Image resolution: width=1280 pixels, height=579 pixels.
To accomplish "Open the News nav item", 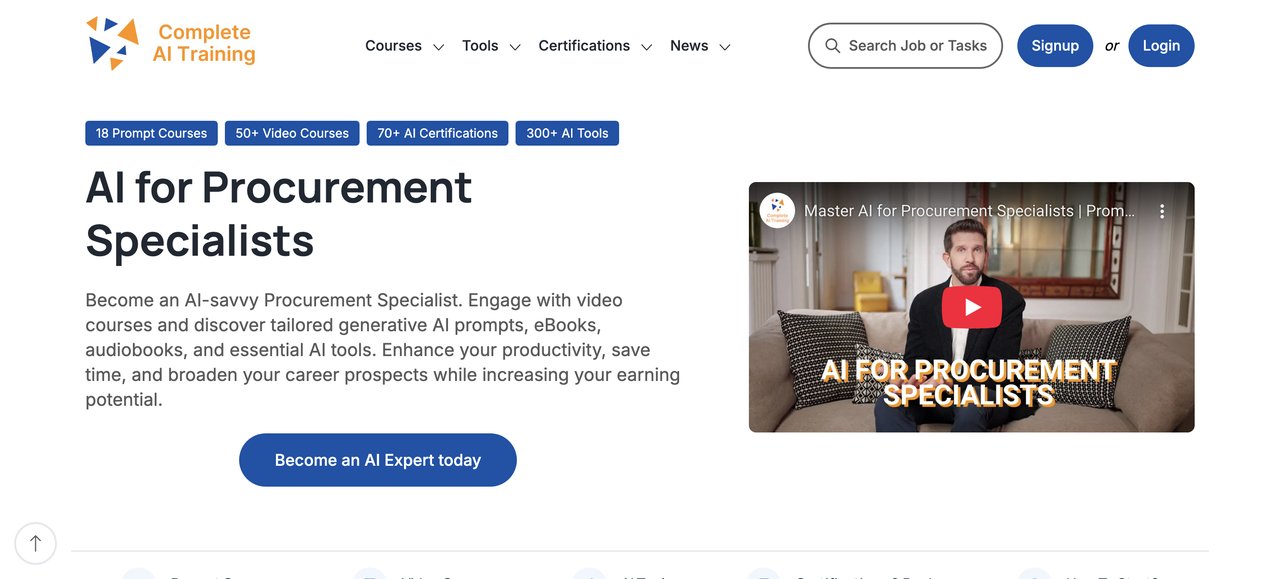I will click(689, 46).
